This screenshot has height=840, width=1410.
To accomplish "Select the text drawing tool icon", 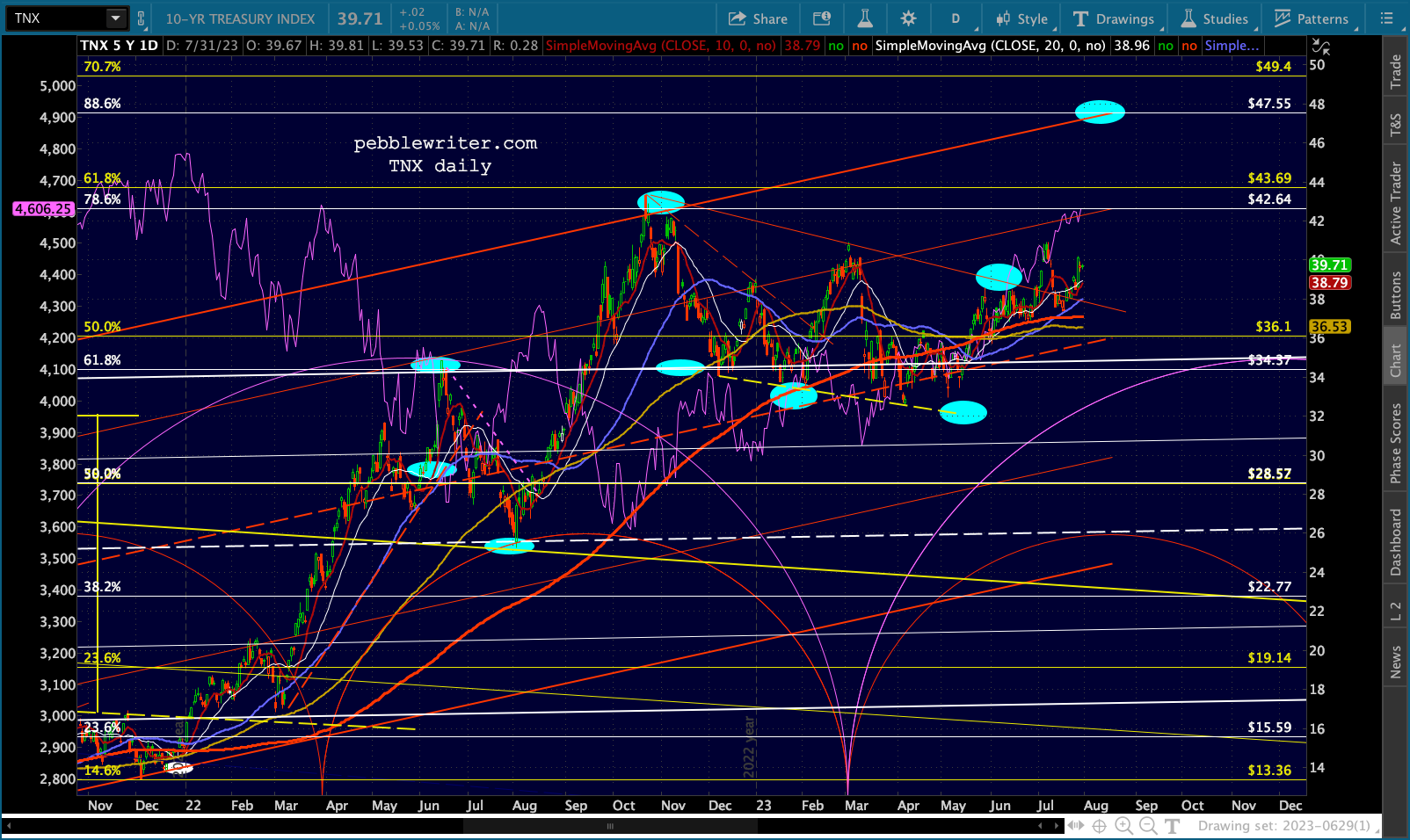I will [x=1173, y=826].
